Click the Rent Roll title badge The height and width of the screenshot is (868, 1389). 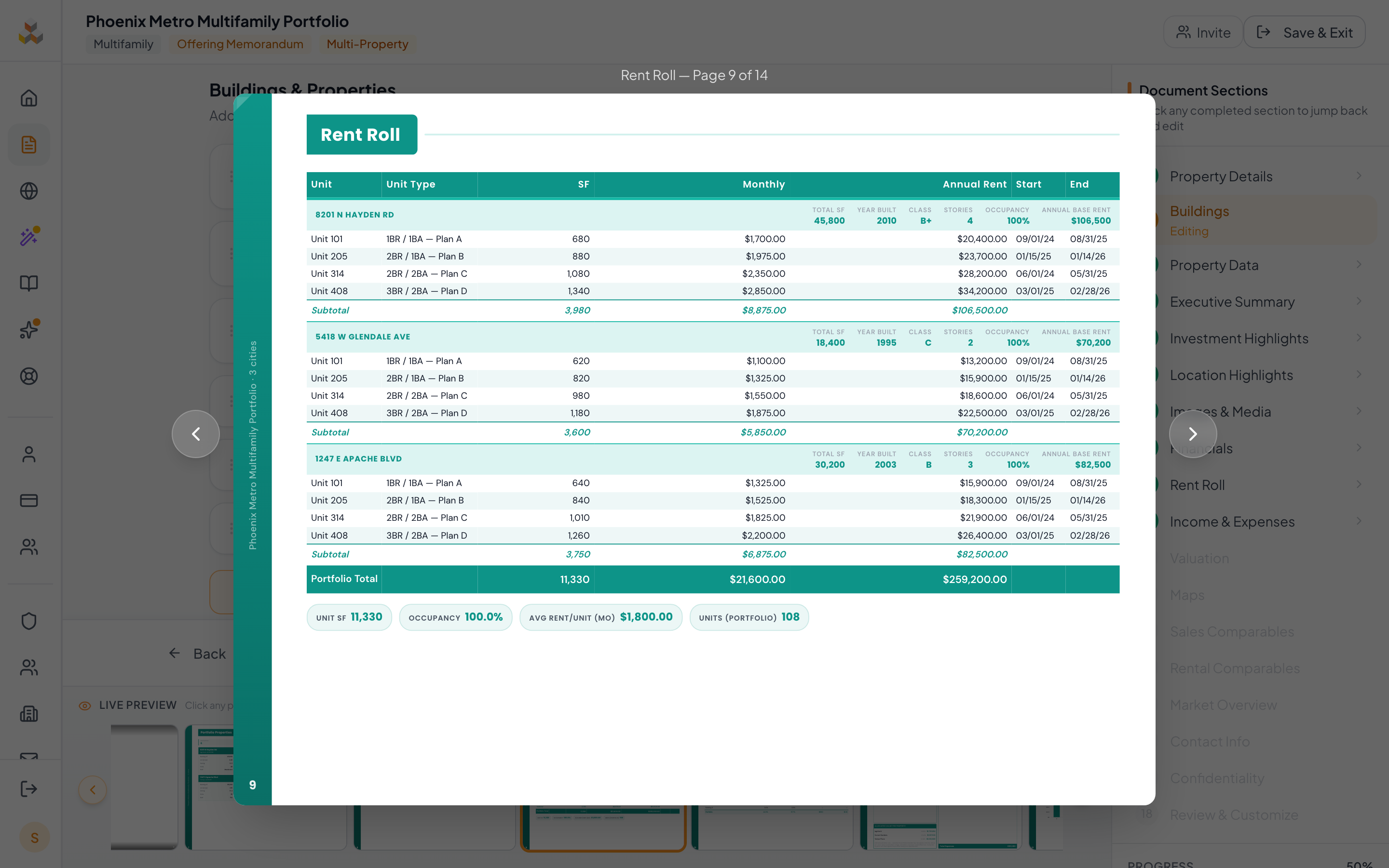point(361,135)
